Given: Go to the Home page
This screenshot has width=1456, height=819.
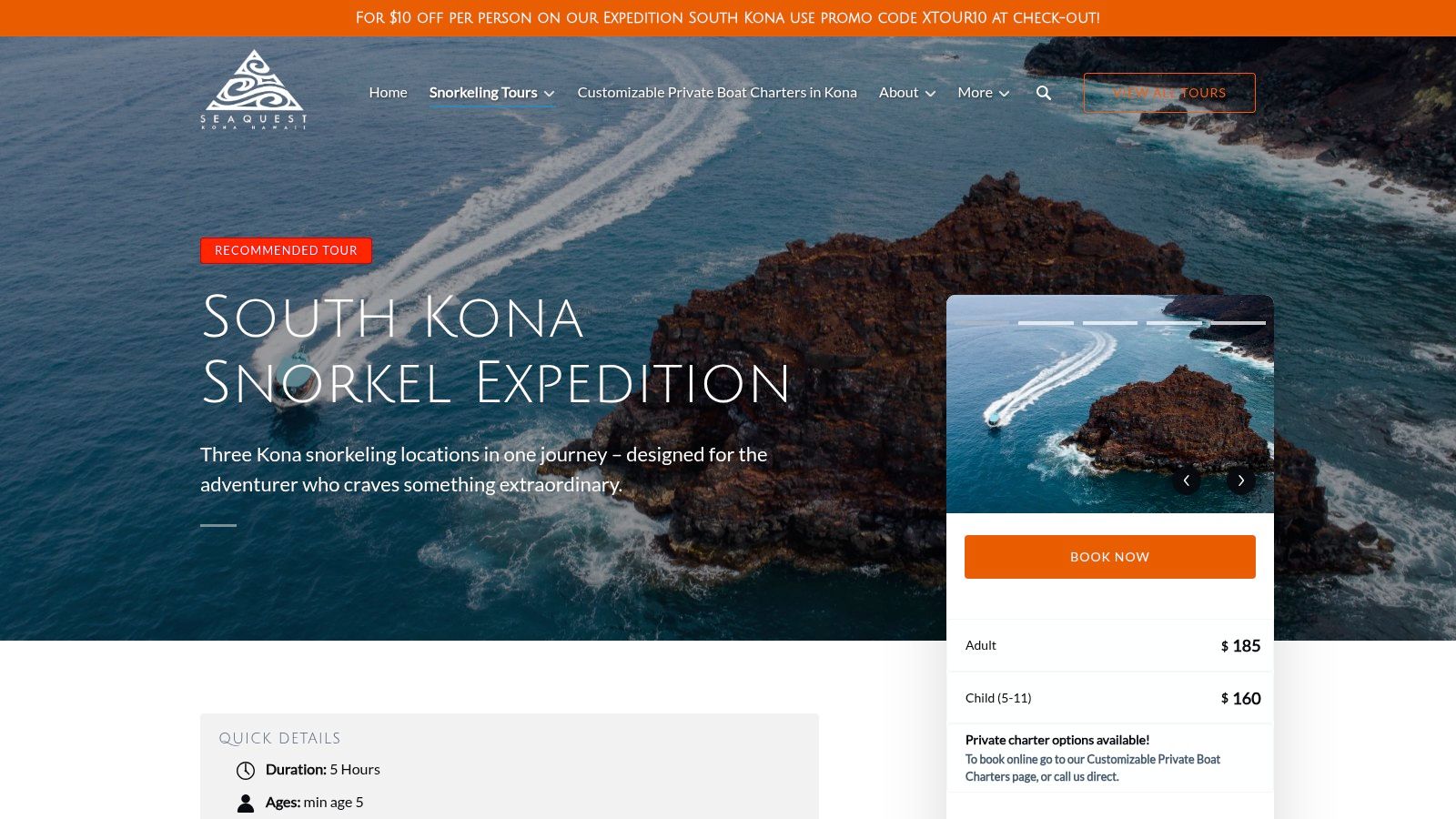Looking at the screenshot, I should tap(388, 93).
